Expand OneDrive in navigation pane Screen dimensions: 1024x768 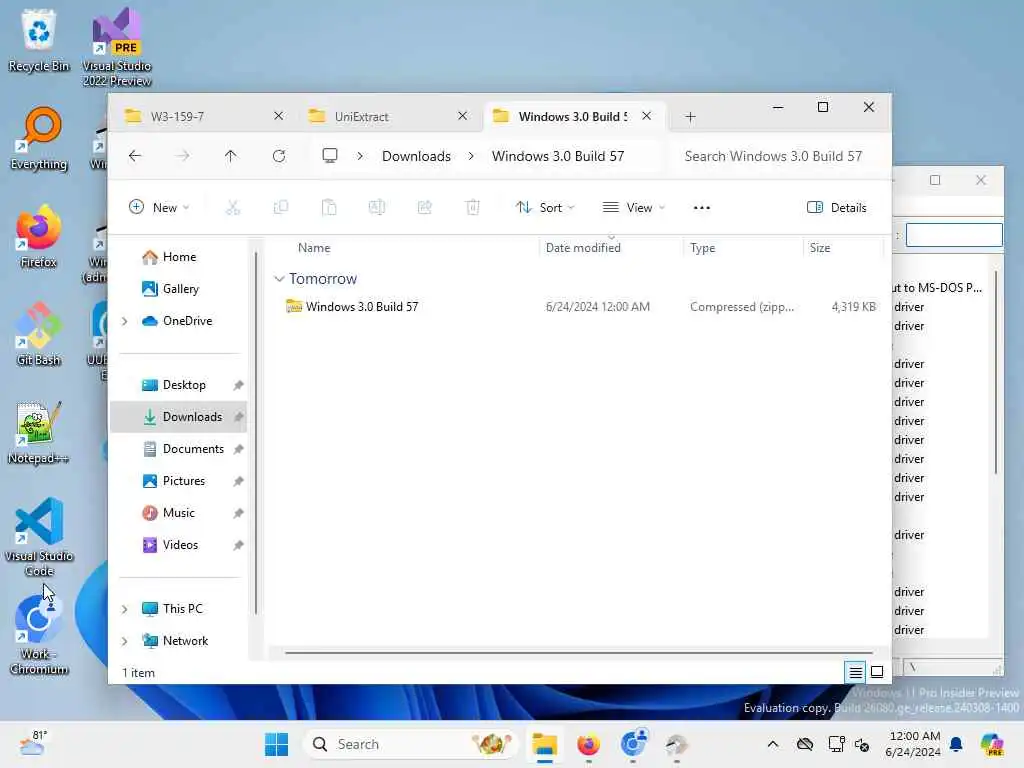pos(125,321)
